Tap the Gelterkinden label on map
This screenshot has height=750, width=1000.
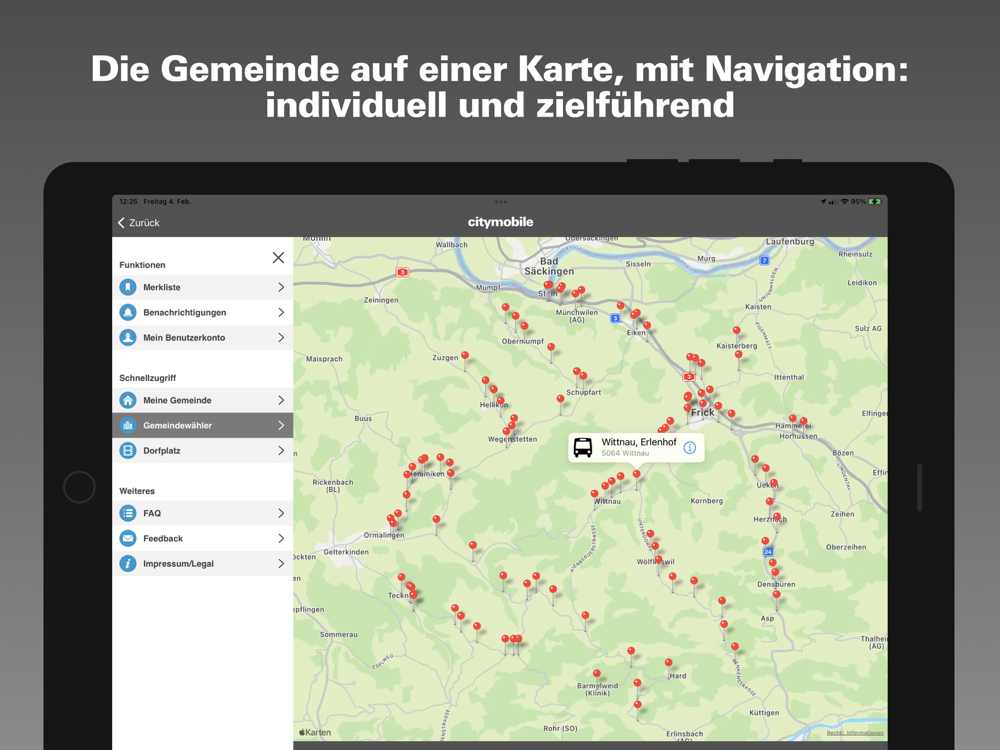346,552
